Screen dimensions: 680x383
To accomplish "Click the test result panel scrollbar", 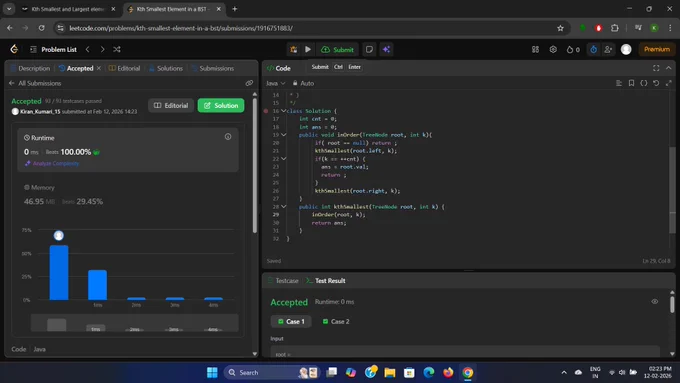I will [672, 304].
